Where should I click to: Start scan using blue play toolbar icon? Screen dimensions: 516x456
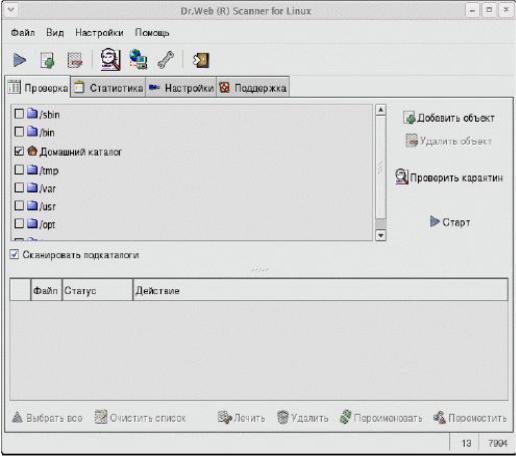tap(20, 60)
